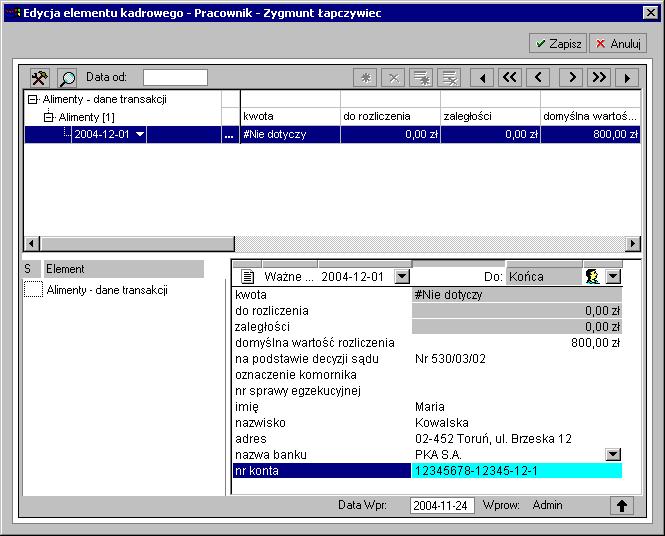Image resolution: width=665 pixels, height=536 pixels.
Task: Click the domyślna wartość rozliczenia 800,00 zł value
Action: coord(595,343)
